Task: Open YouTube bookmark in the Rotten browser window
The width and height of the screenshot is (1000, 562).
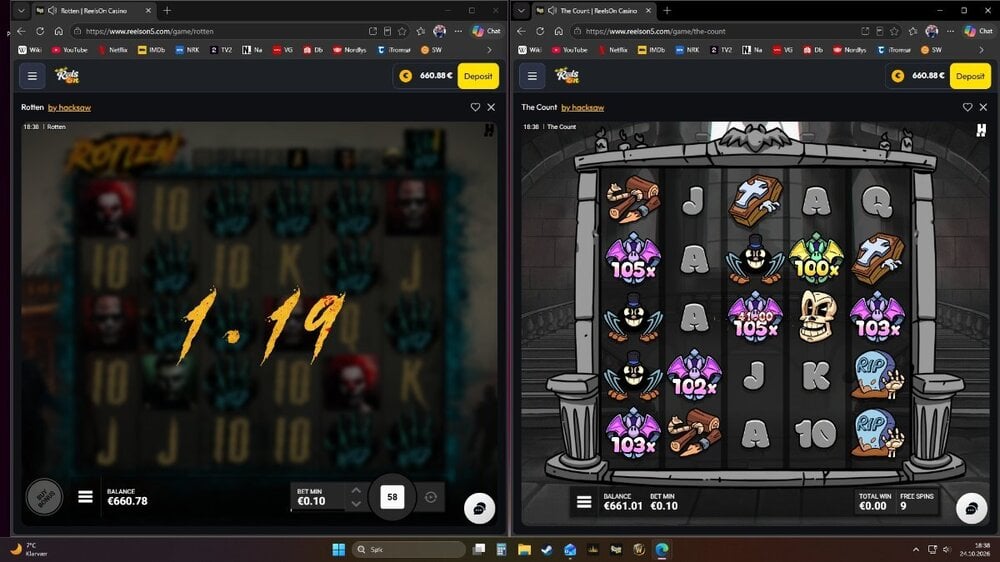Action: point(70,50)
